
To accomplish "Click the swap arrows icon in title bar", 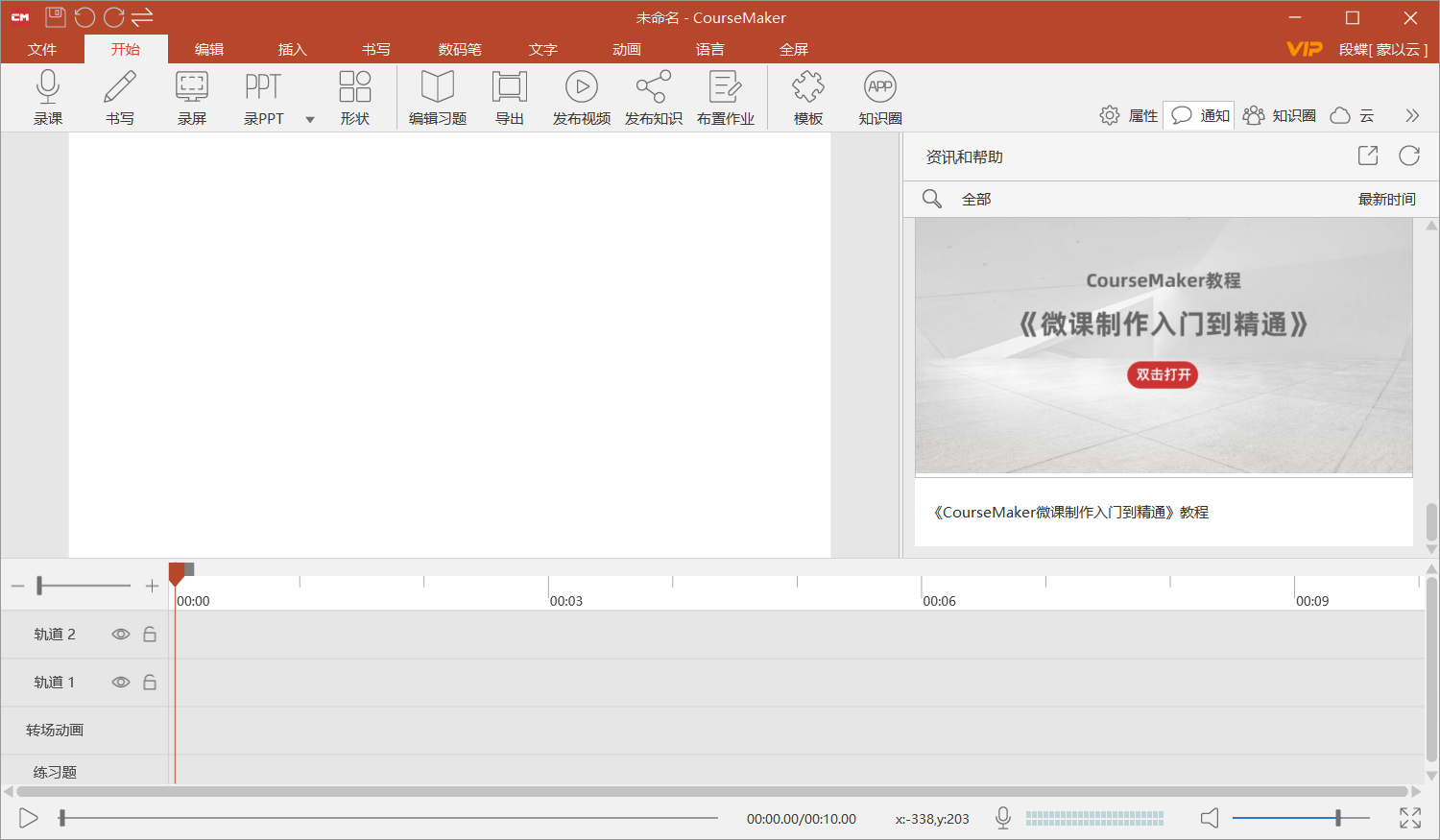I will pos(143,17).
